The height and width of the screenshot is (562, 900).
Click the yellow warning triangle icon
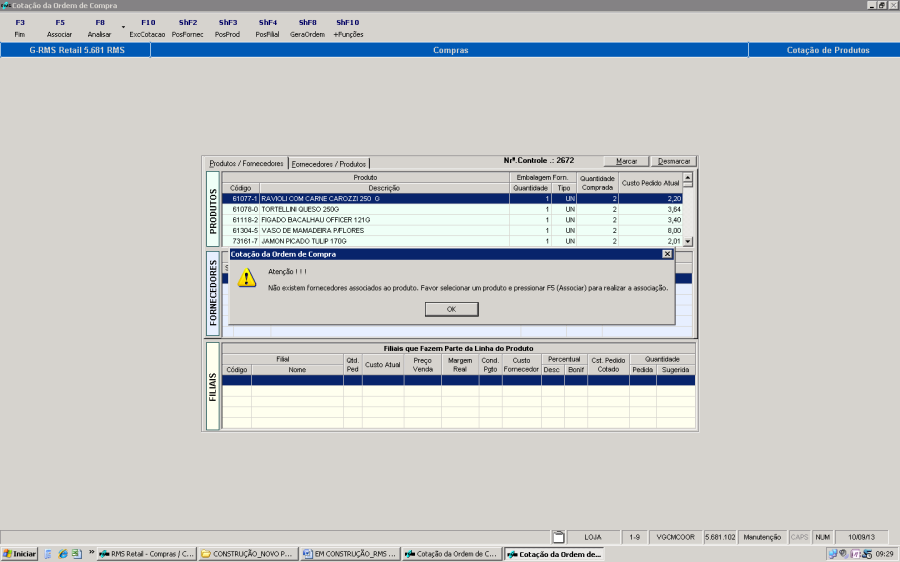pyautogui.click(x=247, y=278)
